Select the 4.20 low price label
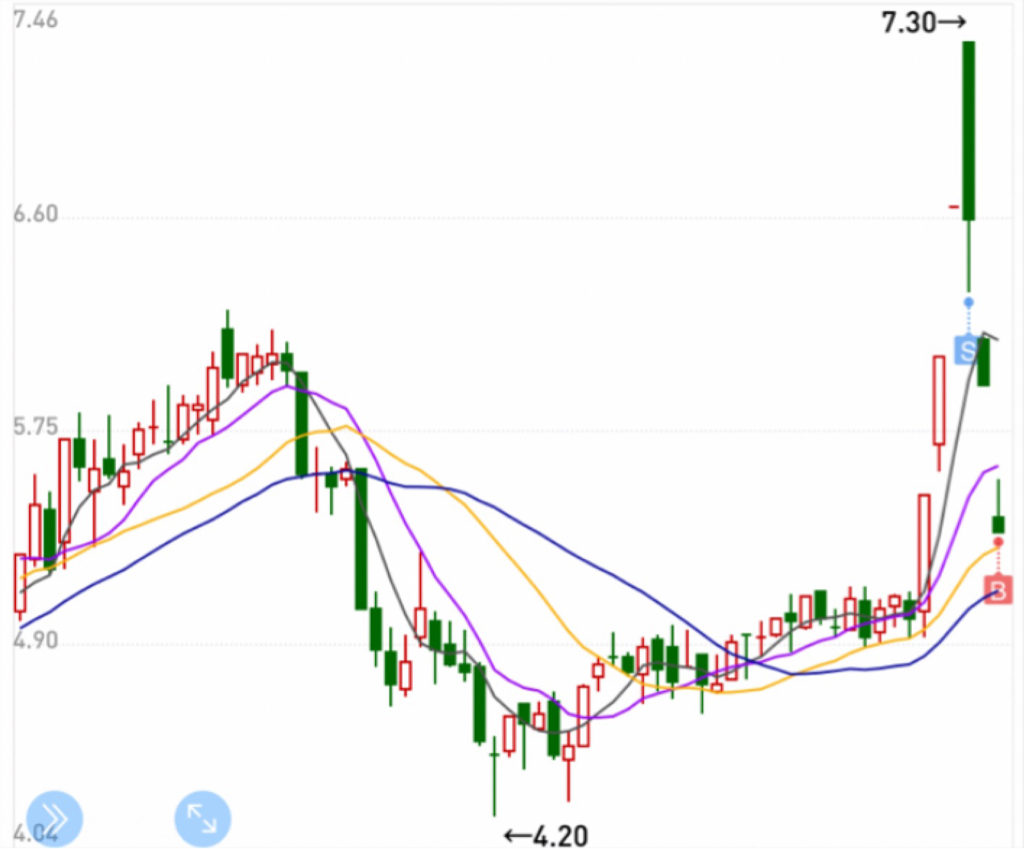Screen dimensions: 1024x849 coord(546,835)
